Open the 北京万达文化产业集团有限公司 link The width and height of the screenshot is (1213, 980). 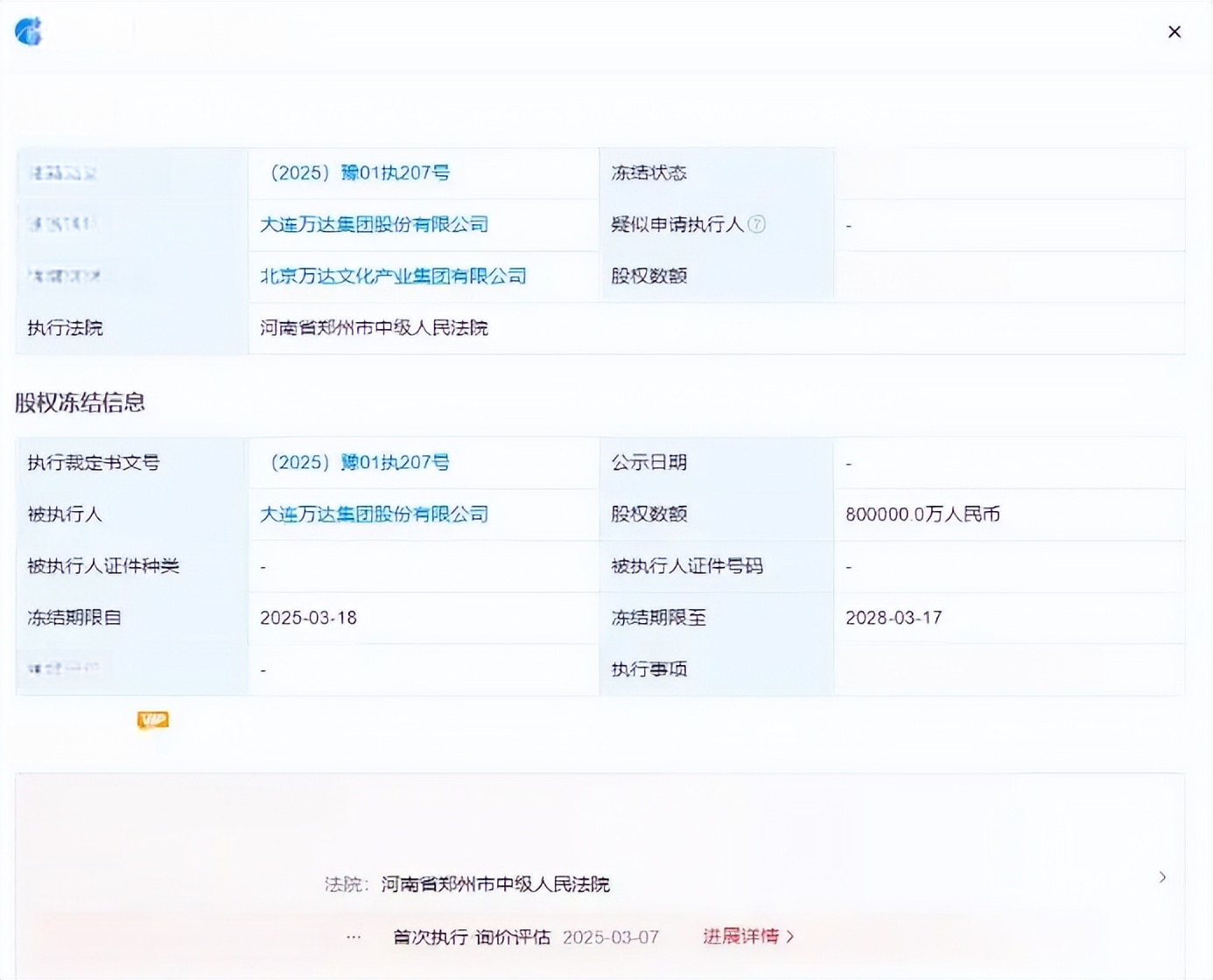point(394,276)
